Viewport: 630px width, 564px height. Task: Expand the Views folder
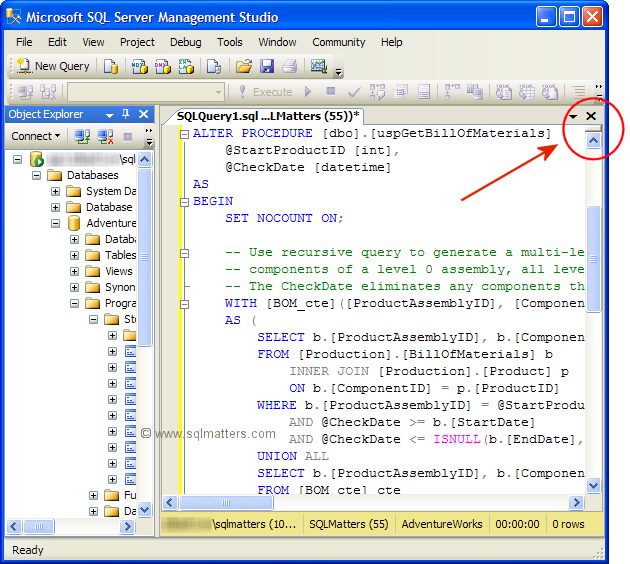pos(74,272)
